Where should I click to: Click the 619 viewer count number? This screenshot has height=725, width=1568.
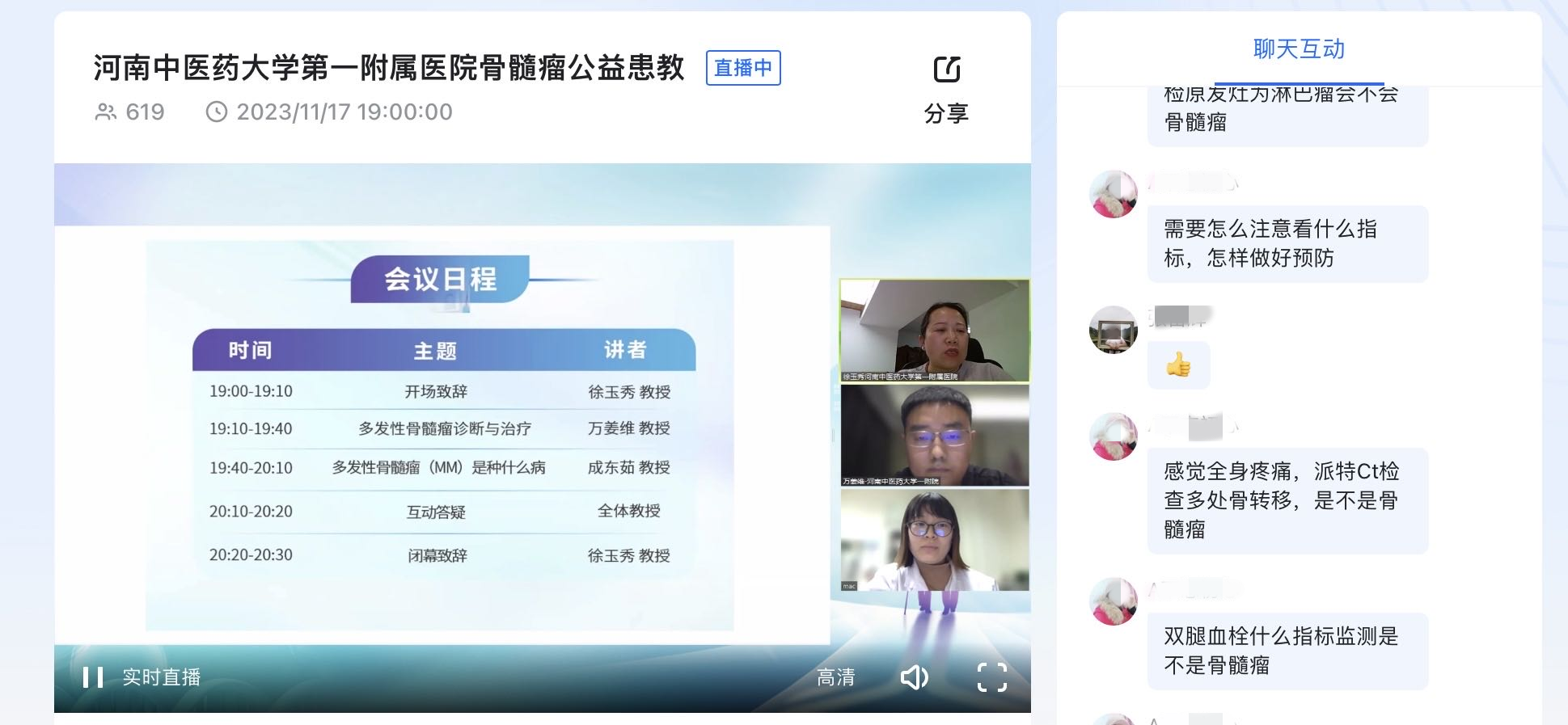(146, 112)
